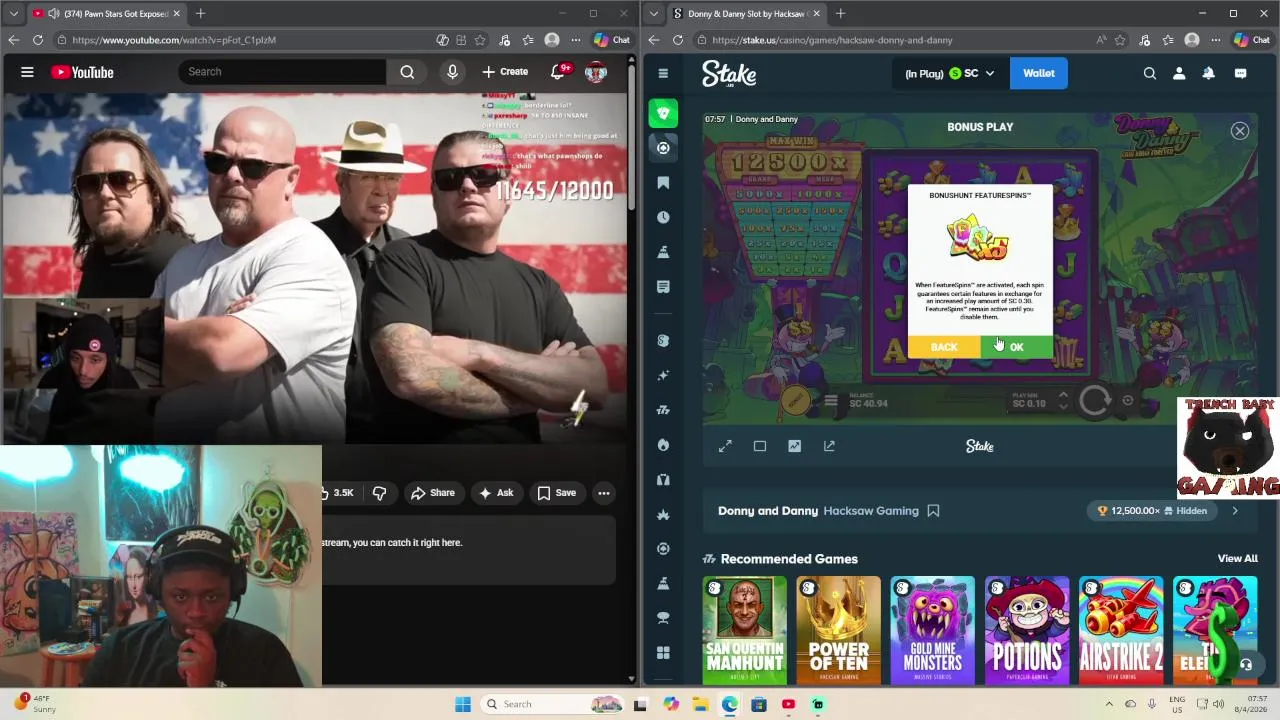Open a new tab in Stake window

click(840, 13)
